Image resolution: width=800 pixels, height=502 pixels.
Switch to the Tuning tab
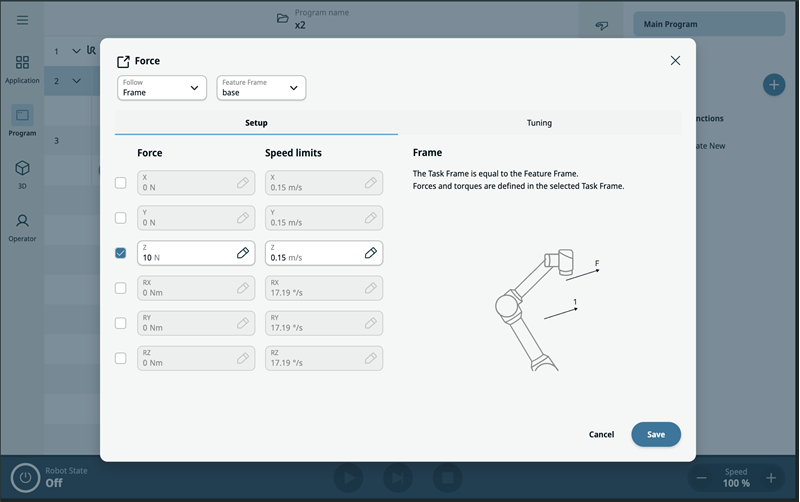click(x=539, y=123)
